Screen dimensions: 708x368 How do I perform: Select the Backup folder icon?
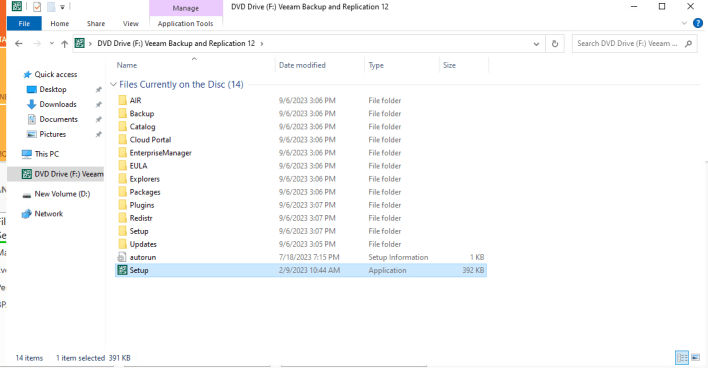[122, 113]
